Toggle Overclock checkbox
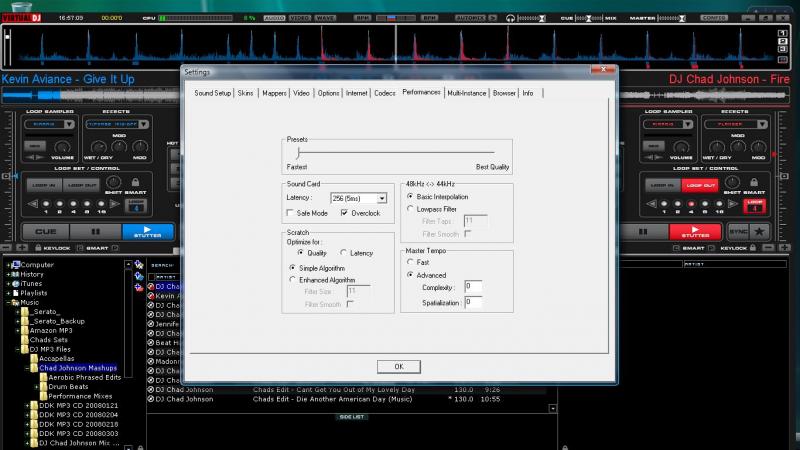800x450 pixels. [344, 213]
